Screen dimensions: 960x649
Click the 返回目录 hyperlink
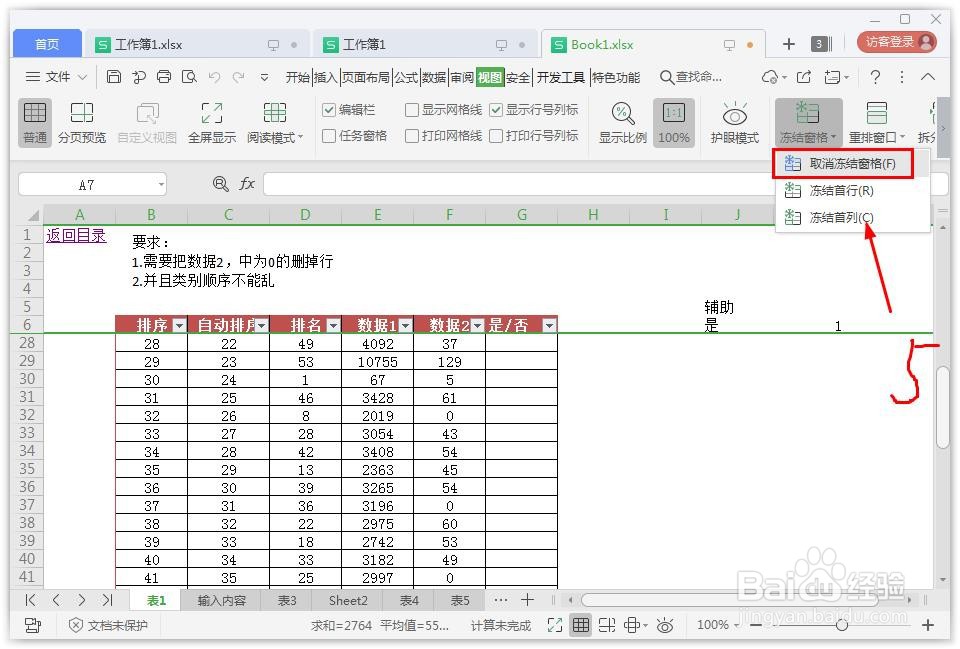[x=76, y=233]
